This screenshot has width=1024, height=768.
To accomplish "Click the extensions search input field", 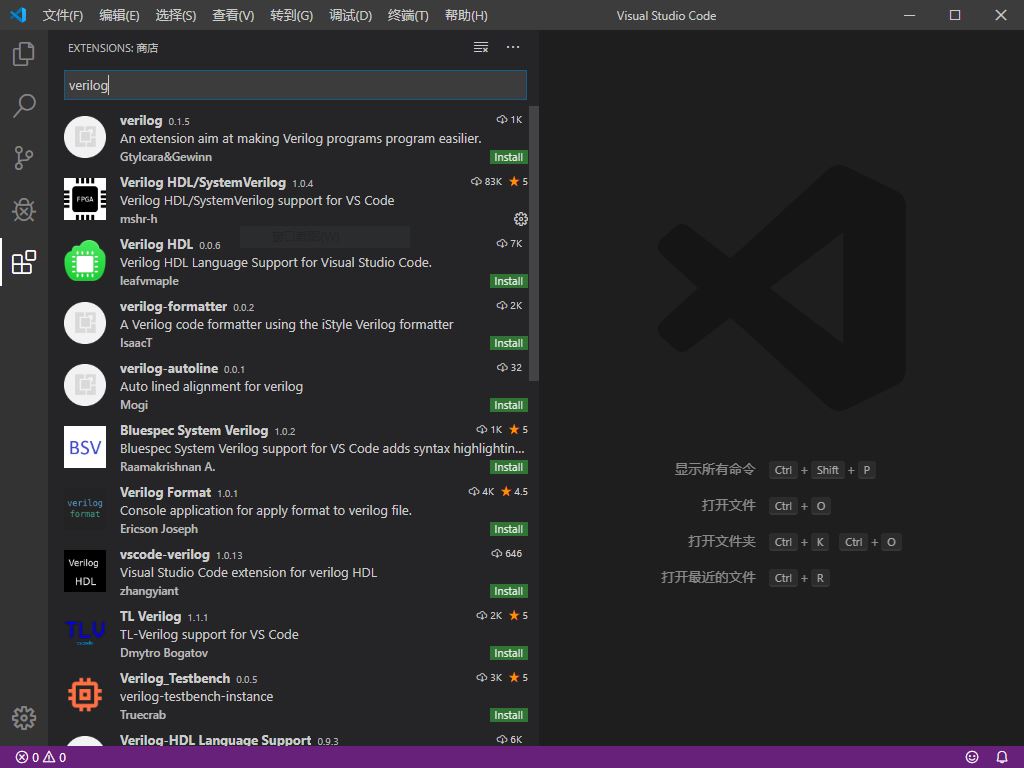I will point(294,85).
